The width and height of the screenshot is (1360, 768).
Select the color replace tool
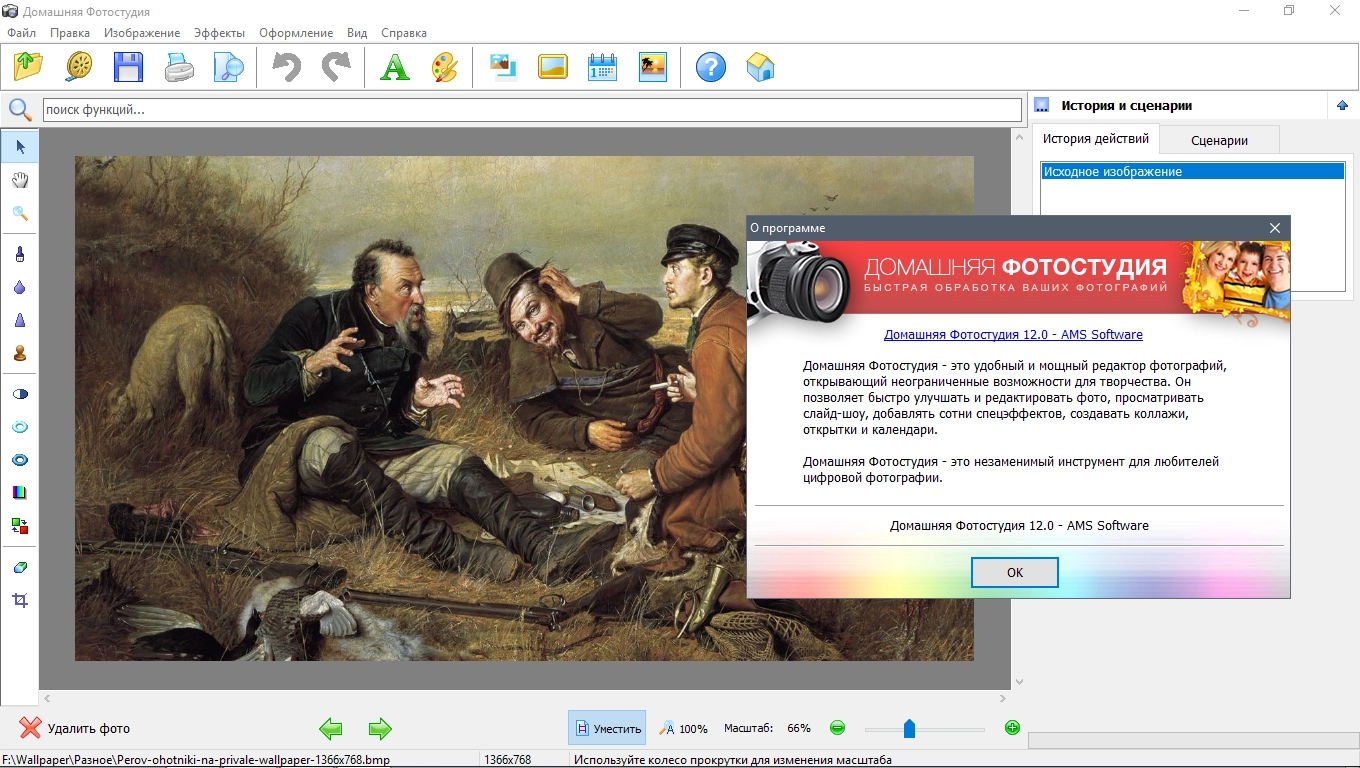(x=20, y=525)
